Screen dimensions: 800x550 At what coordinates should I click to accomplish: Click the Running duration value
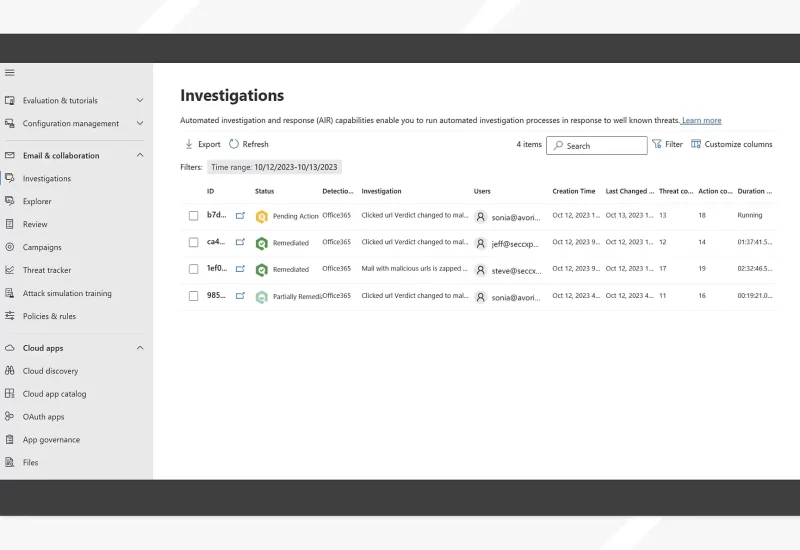click(x=749, y=215)
